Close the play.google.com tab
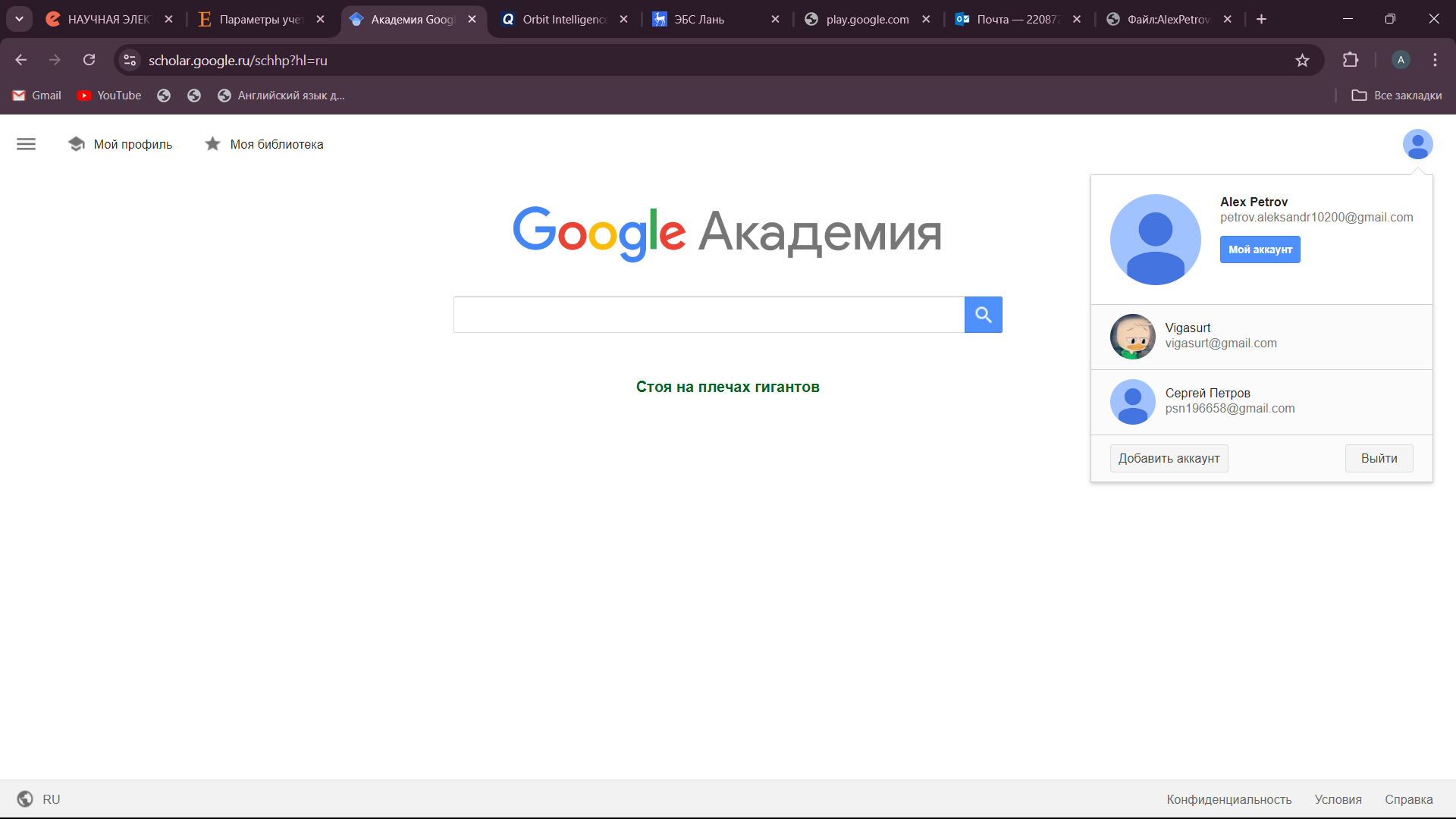The height and width of the screenshot is (819, 1456). (x=926, y=19)
